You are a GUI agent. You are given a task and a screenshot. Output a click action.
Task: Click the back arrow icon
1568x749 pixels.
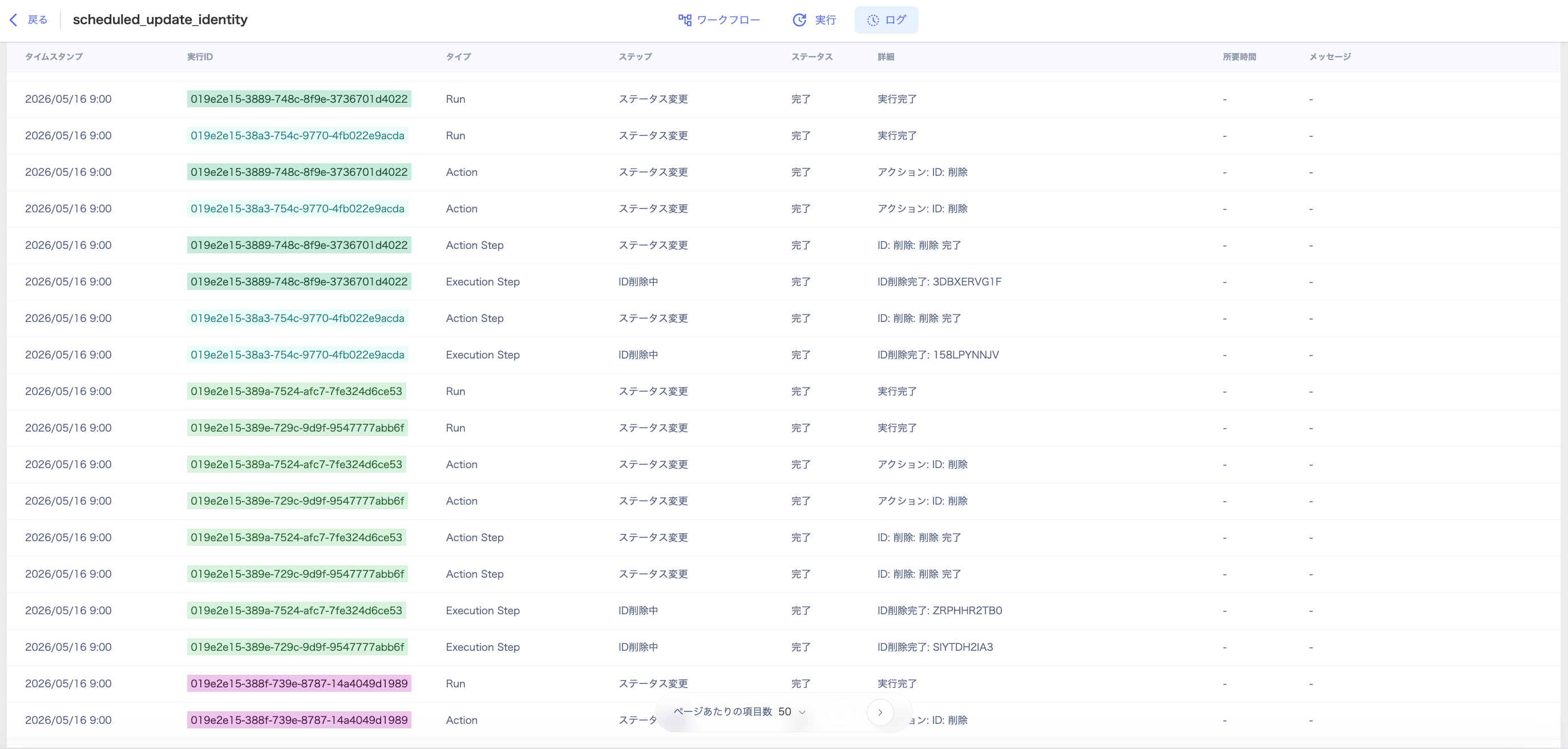[x=13, y=19]
